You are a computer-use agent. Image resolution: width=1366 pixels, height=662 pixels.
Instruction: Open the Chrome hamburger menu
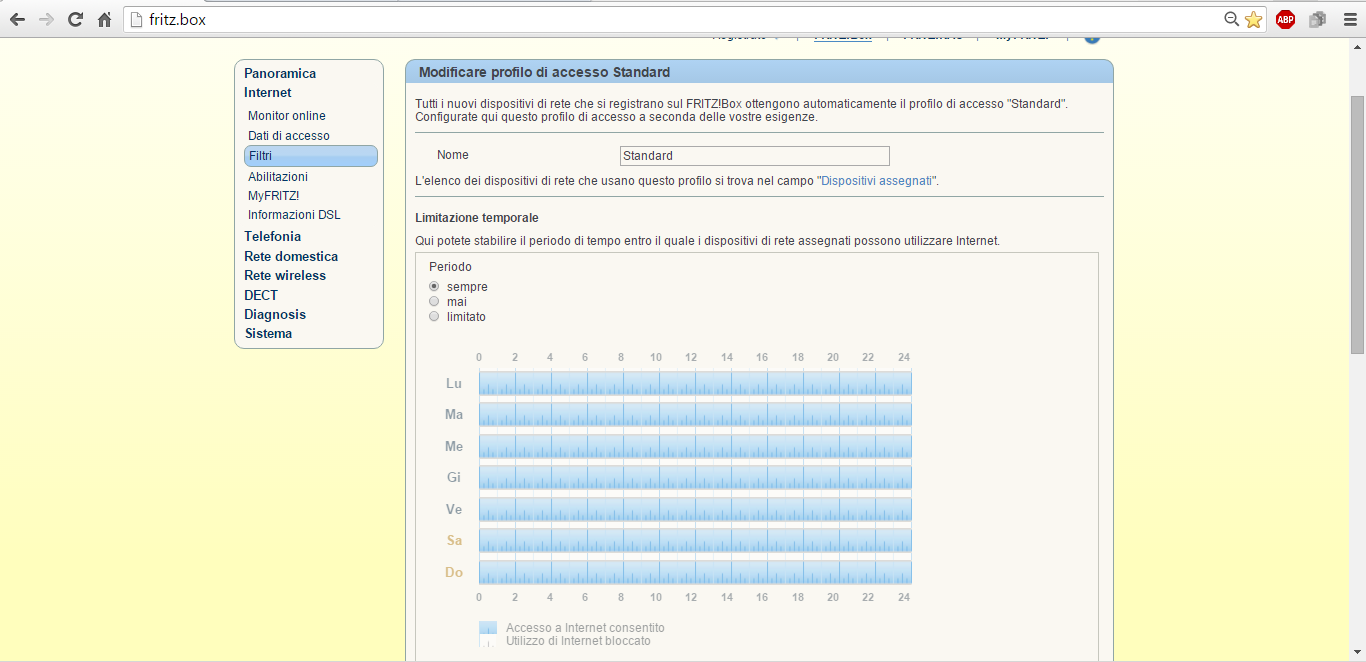(1348, 19)
